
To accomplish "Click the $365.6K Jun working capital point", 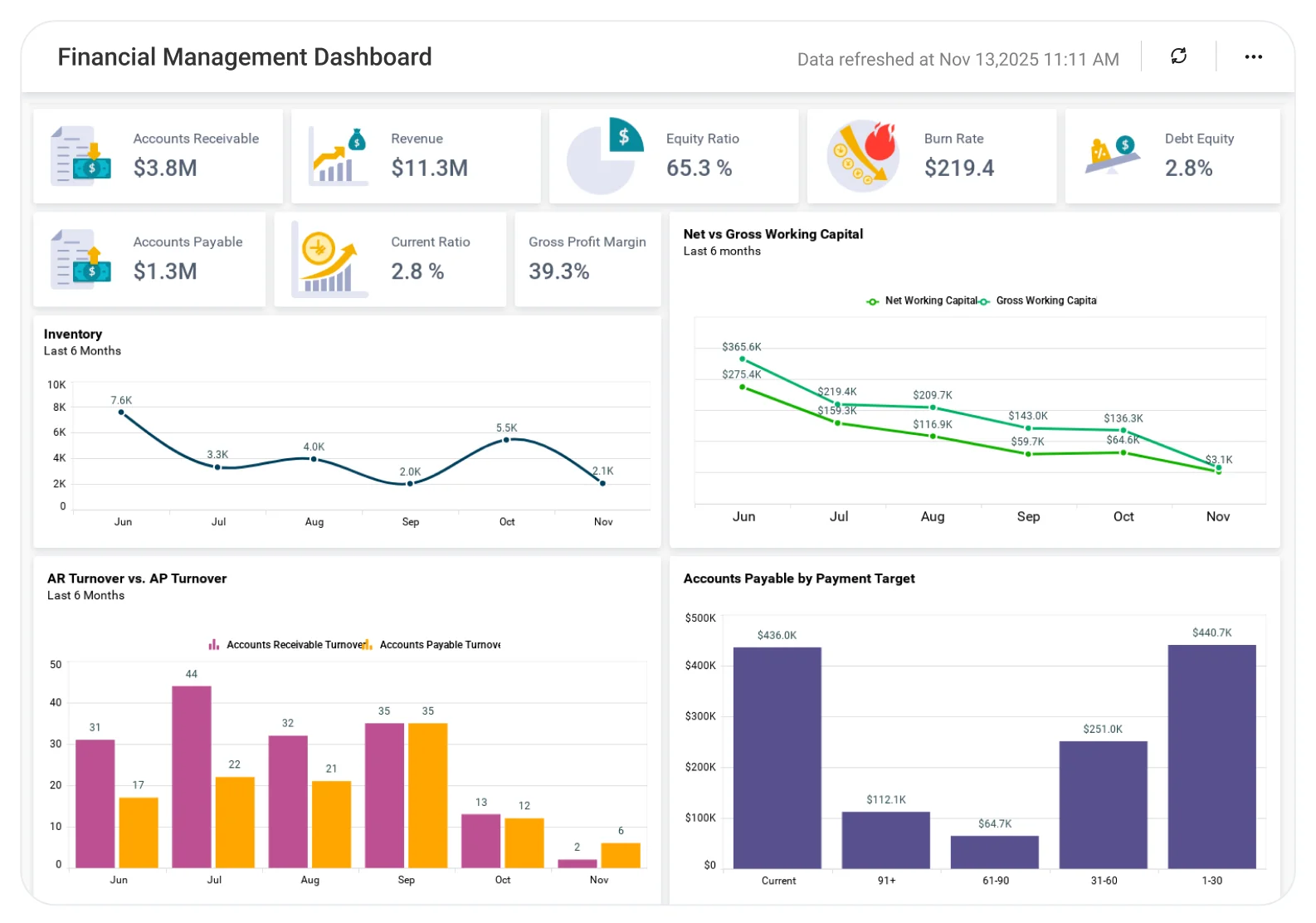I will coord(743,359).
